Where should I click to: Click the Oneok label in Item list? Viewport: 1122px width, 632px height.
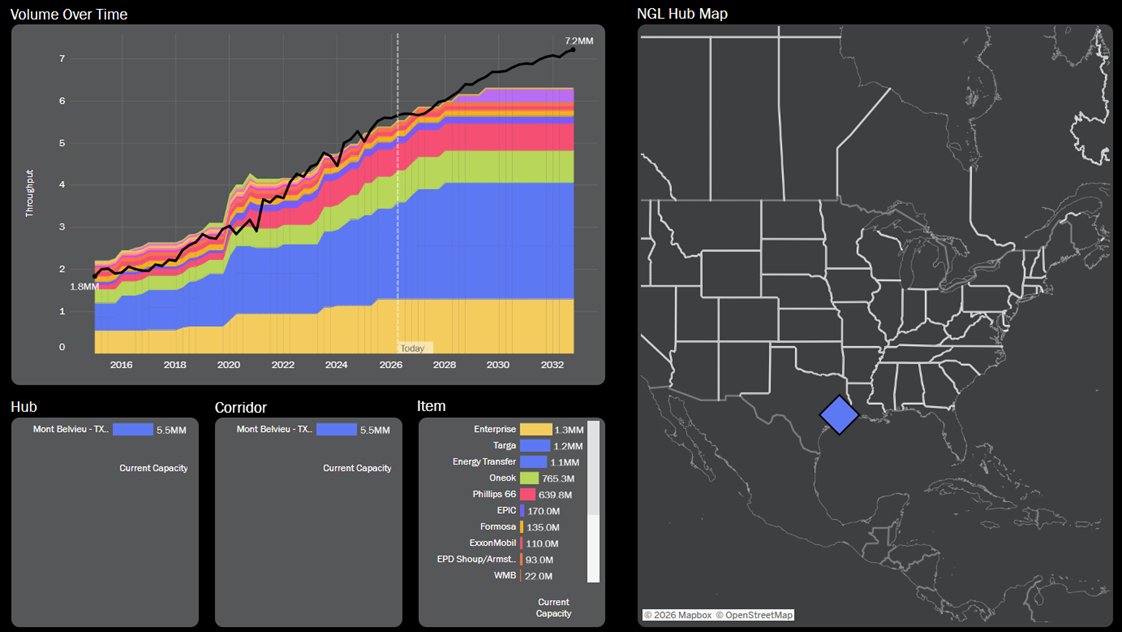tap(502, 478)
